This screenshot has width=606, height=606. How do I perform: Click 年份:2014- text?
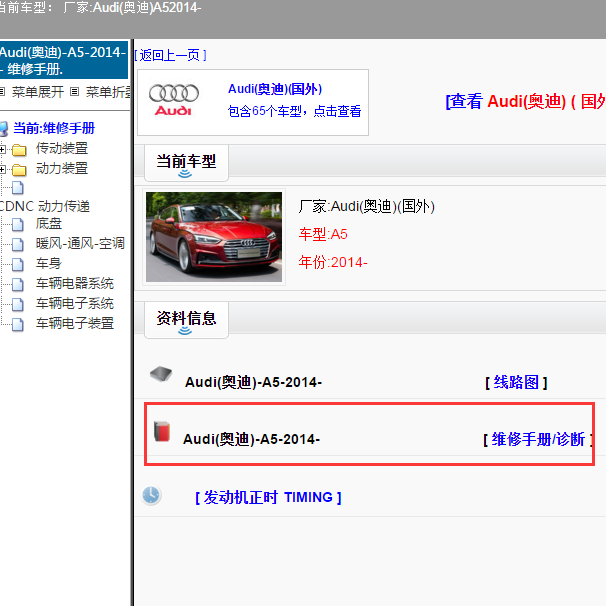(x=333, y=262)
